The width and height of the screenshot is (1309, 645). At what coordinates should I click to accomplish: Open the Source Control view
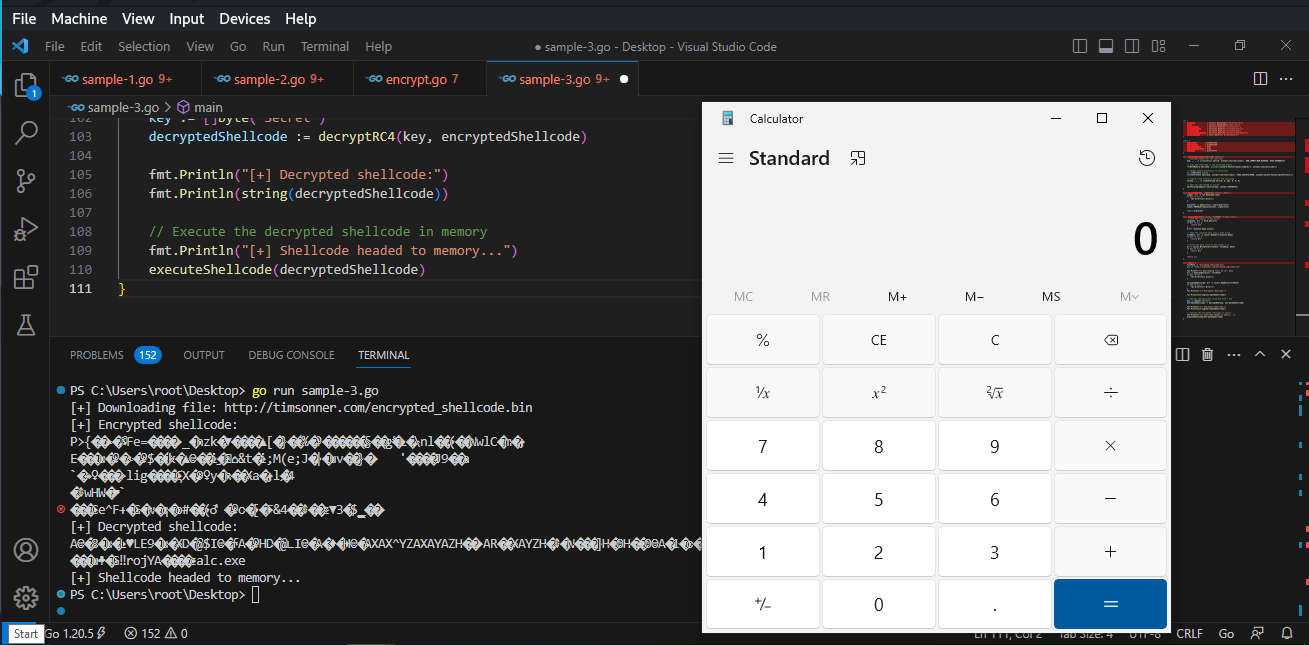[x=26, y=181]
